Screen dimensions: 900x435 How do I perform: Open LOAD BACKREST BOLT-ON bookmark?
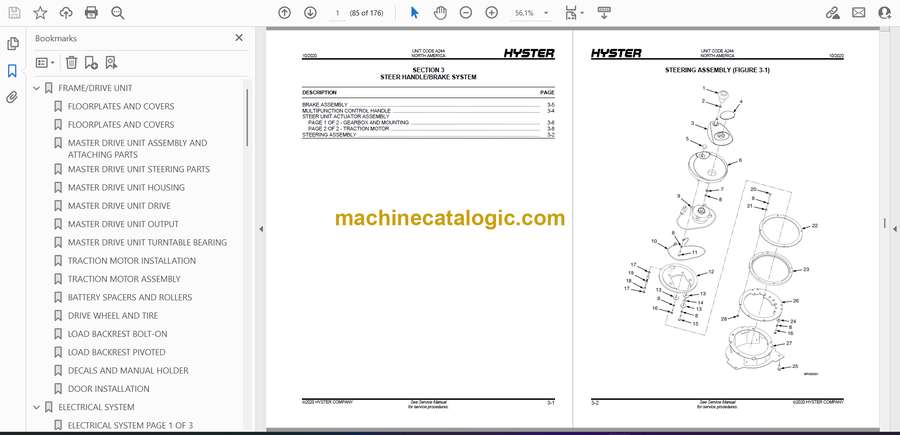118,334
